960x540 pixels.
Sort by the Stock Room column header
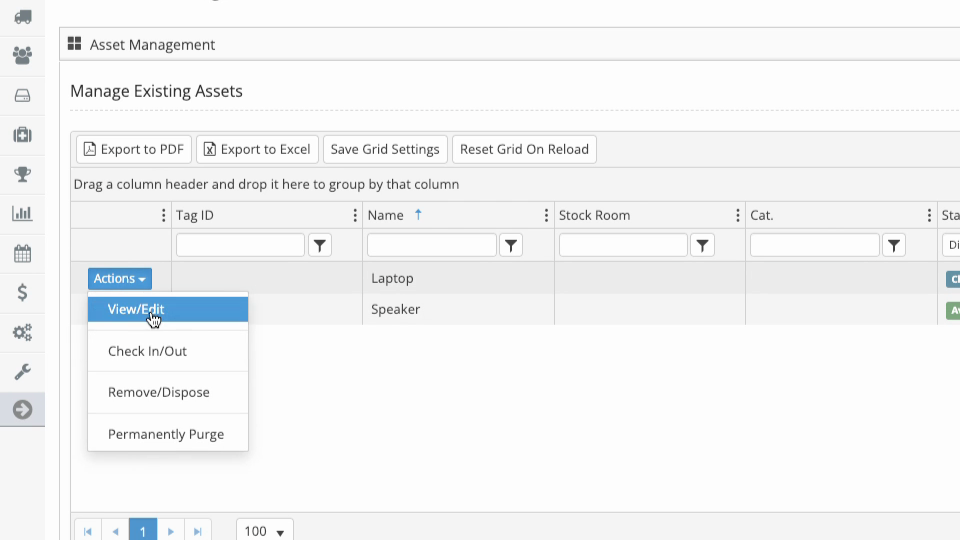(594, 216)
